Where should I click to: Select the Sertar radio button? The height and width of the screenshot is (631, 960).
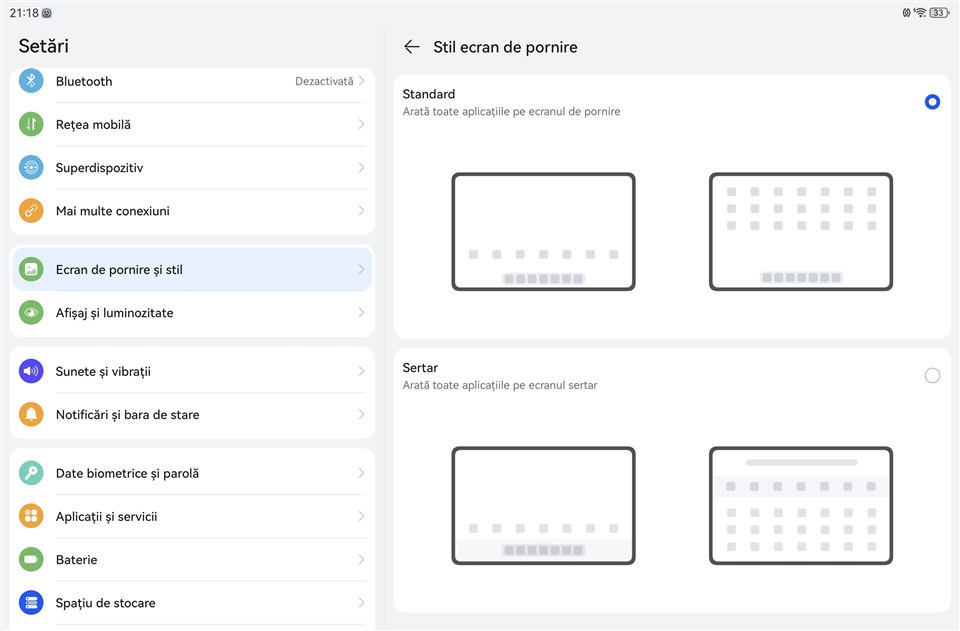(932, 376)
